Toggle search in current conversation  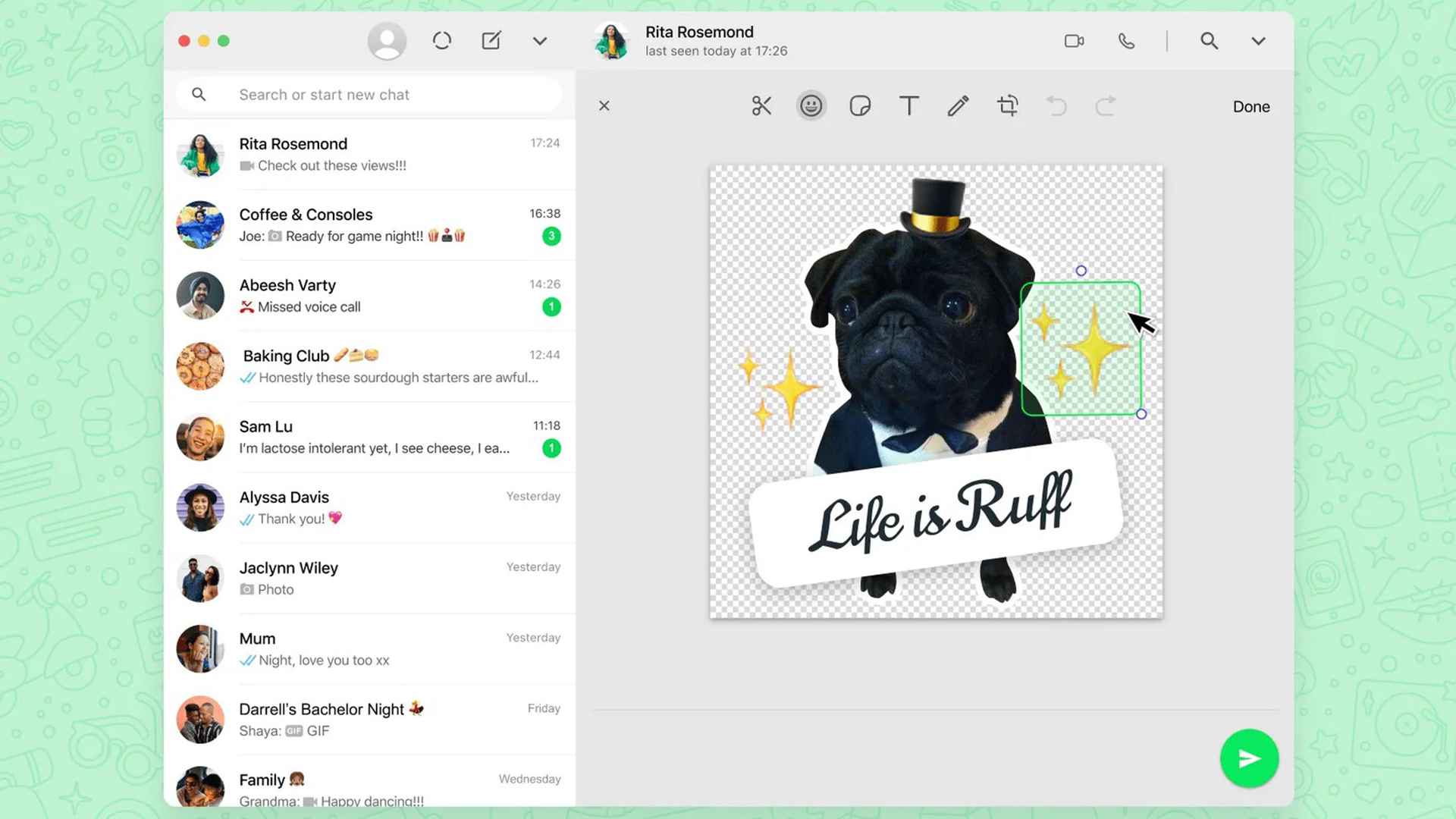[x=1209, y=40]
